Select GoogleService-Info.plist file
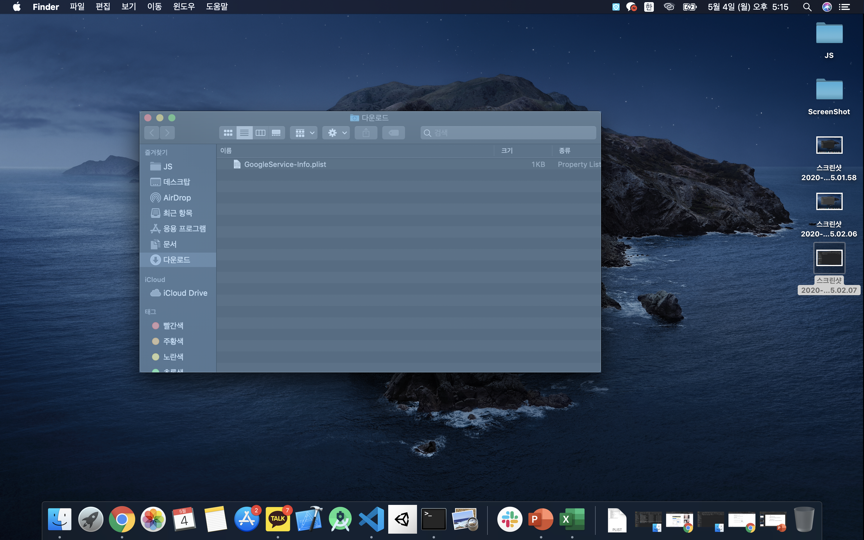The image size is (864, 540). tap(408, 164)
